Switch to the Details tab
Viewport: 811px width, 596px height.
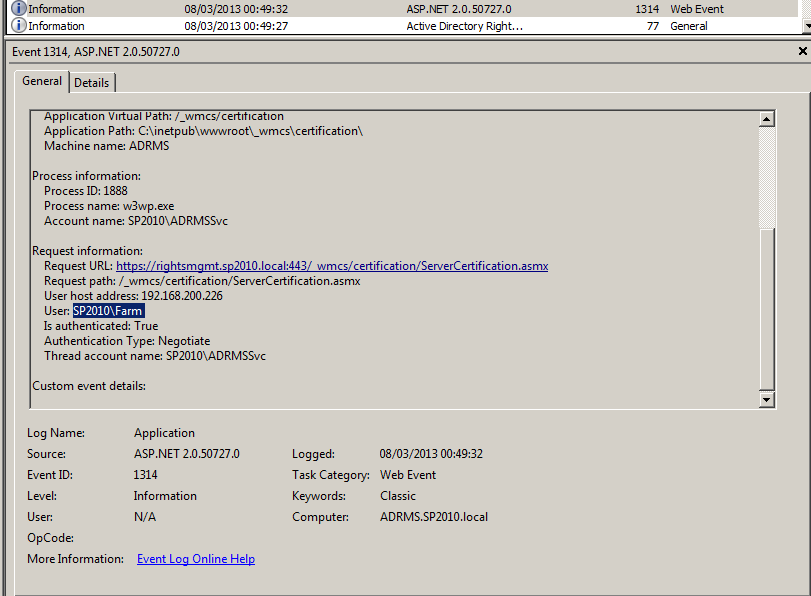coord(92,83)
